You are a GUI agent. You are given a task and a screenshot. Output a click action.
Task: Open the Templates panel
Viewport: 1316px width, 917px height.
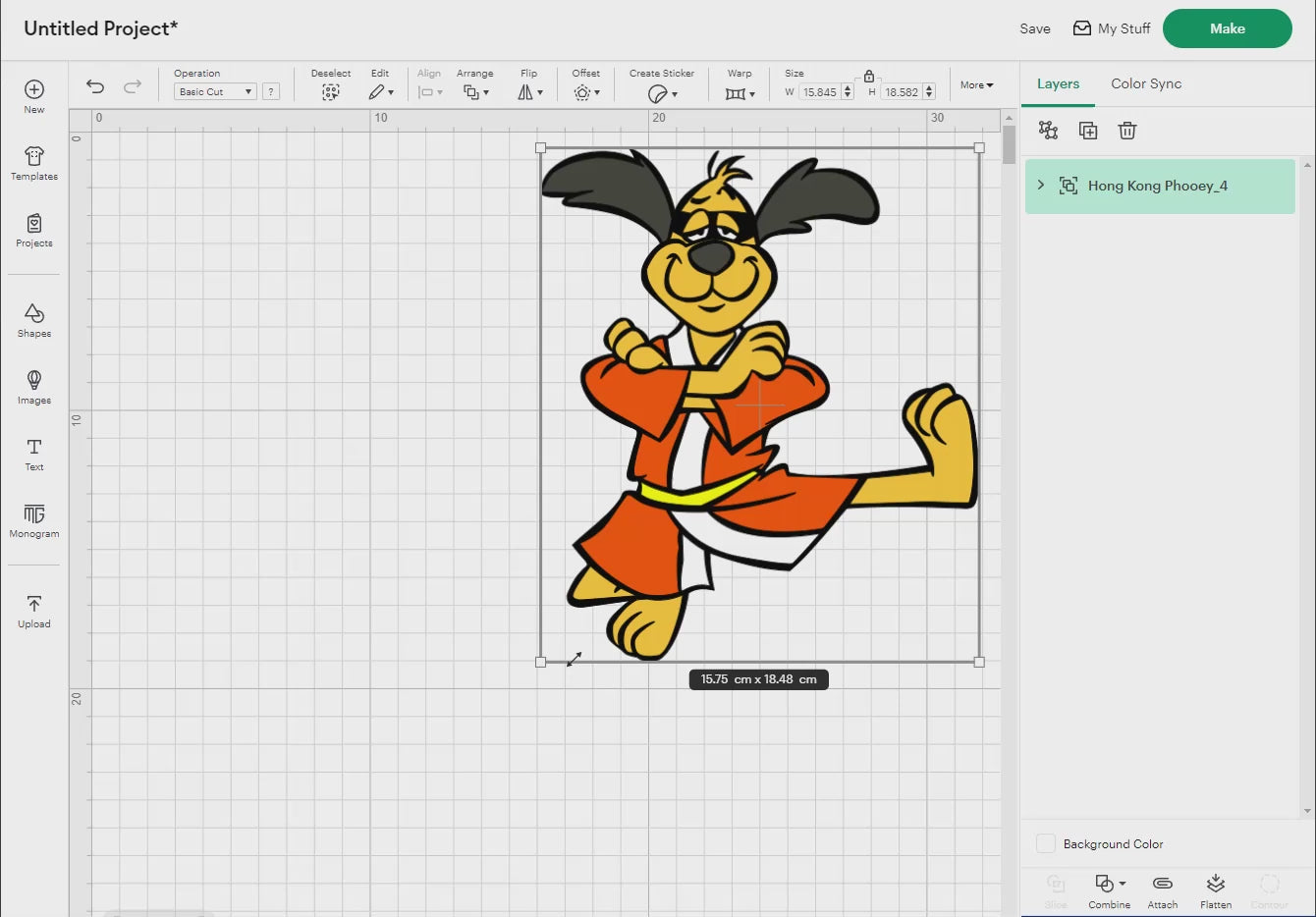[34, 163]
